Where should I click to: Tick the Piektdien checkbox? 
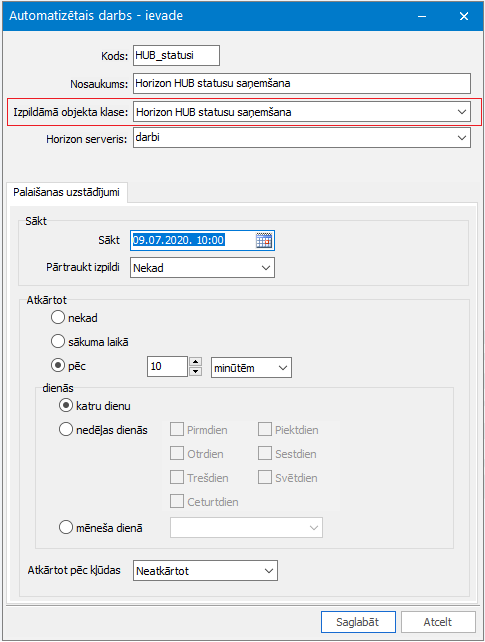(x=265, y=430)
